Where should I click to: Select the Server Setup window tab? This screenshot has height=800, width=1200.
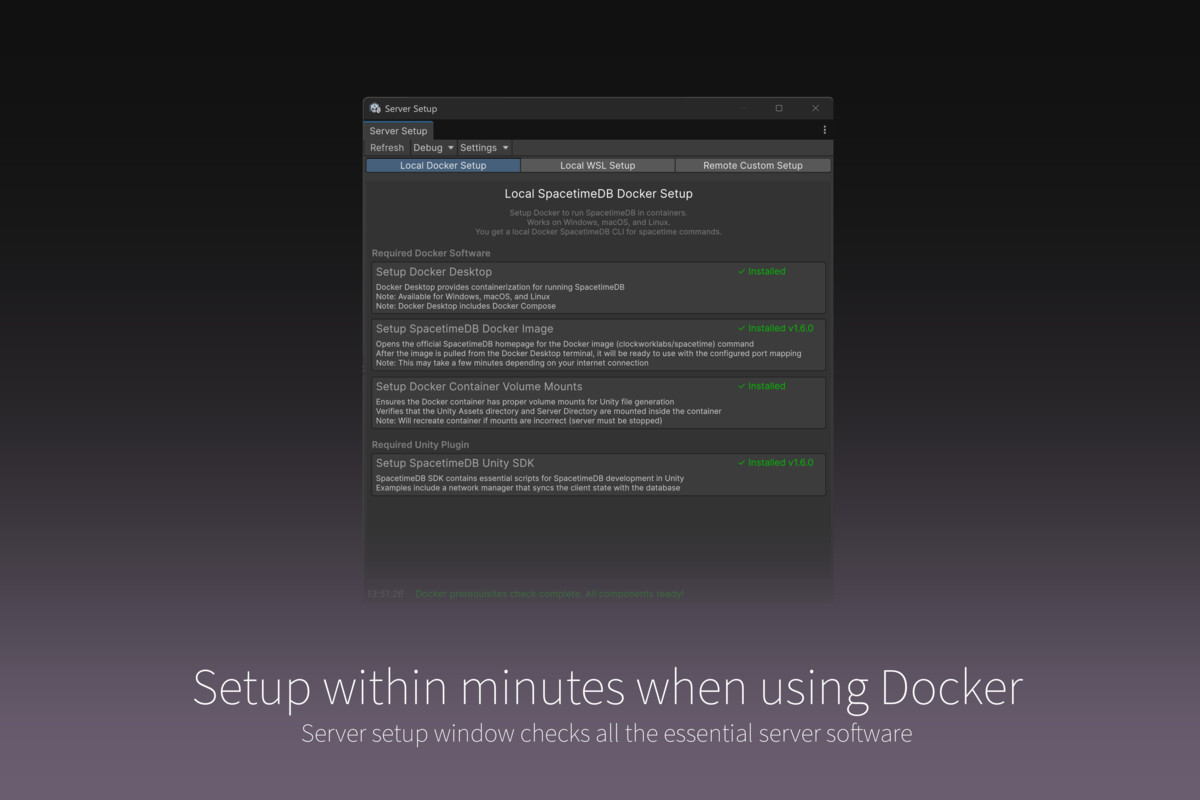pyautogui.click(x=398, y=131)
